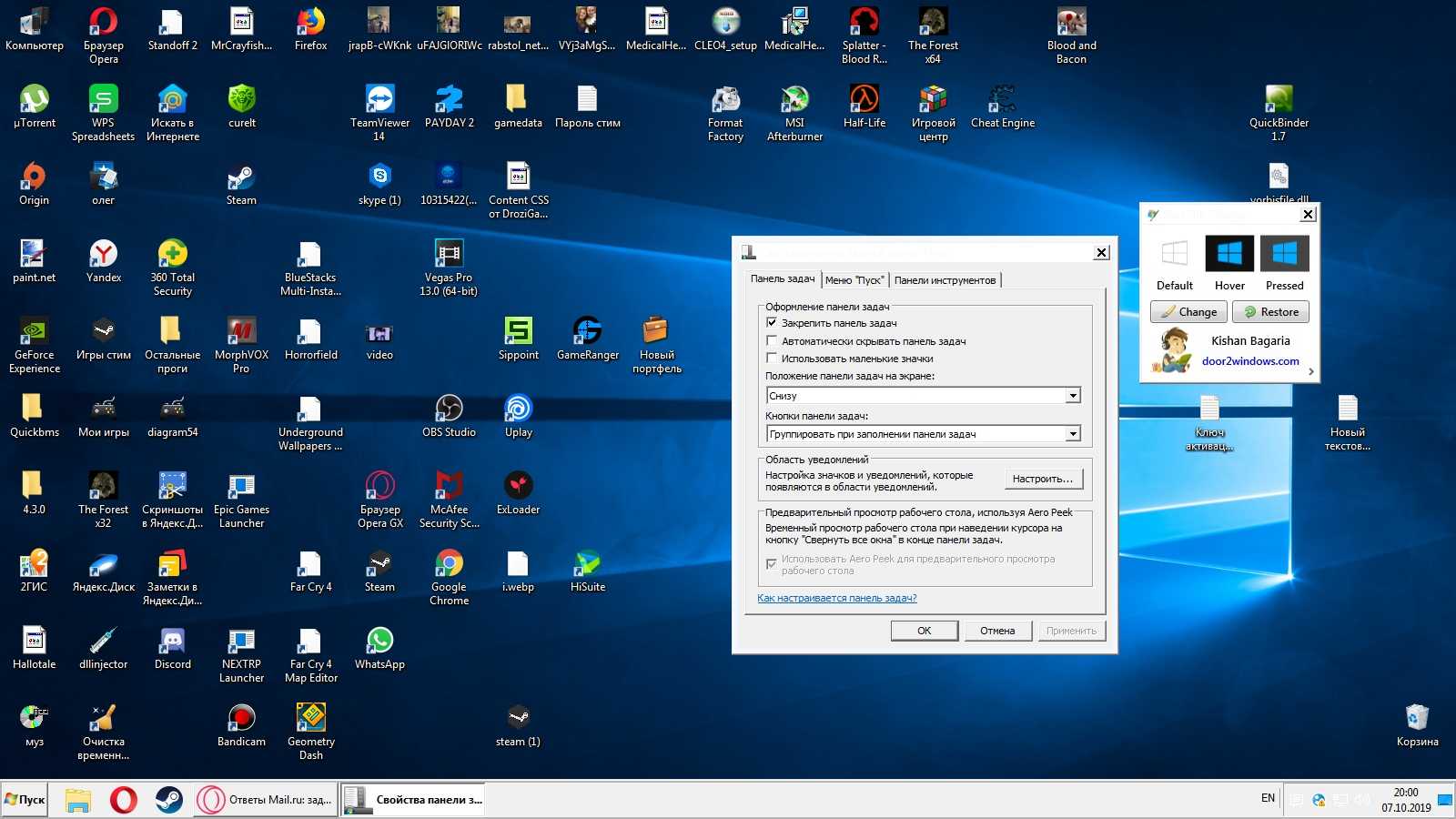1456x819 pixels.
Task: Launch Opera from the taskbar pin
Action: point(124,800)
